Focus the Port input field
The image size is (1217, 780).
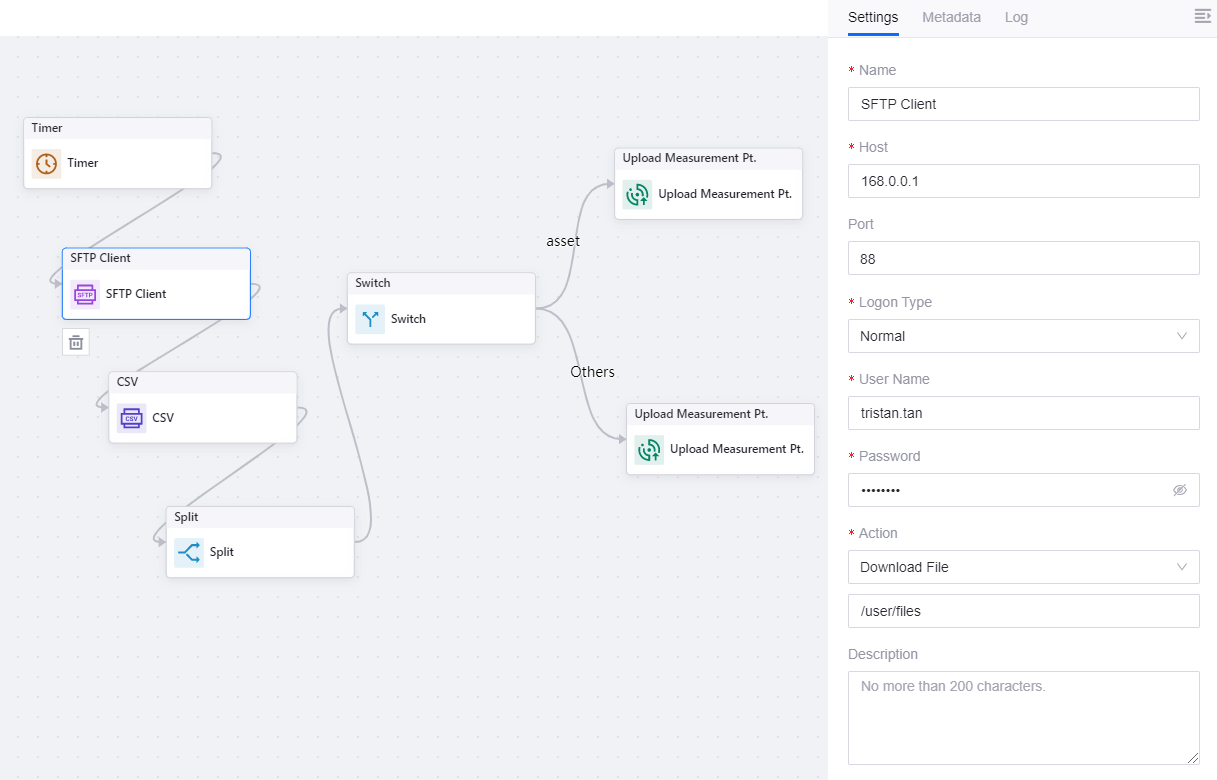1023,258
